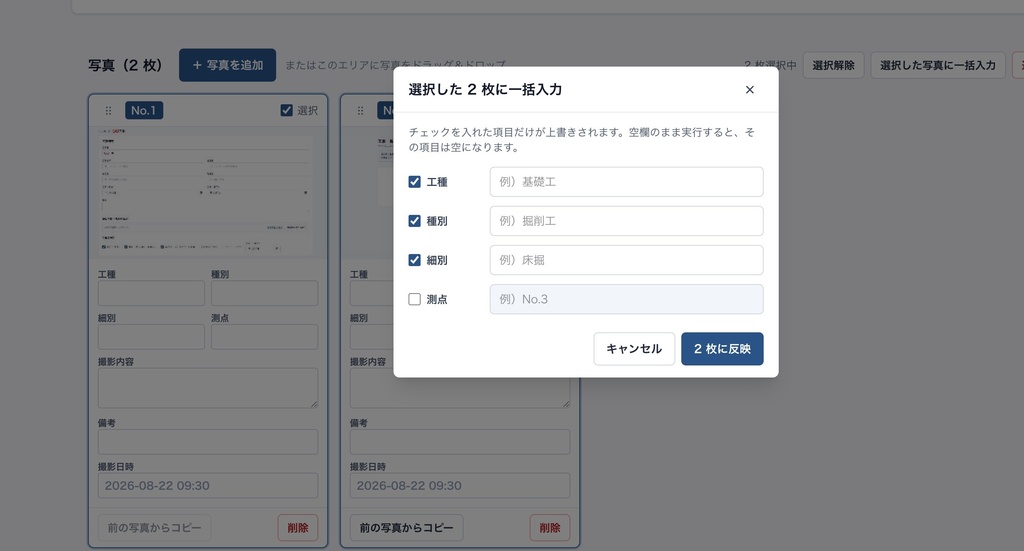Delete the second photo with 削除 button
Image resolution: width=1024 pixels, height=551 pixels.
550,527
